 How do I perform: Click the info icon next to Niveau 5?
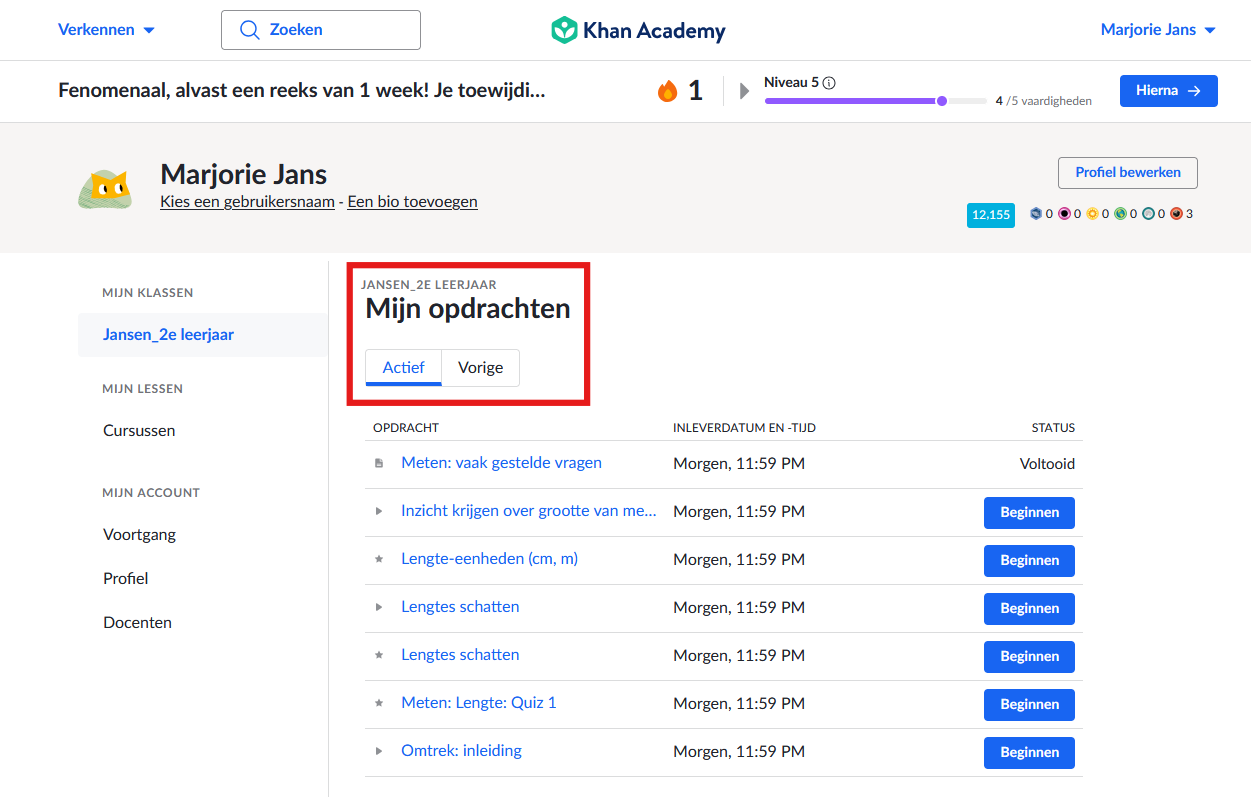click(x=829, y=83)
